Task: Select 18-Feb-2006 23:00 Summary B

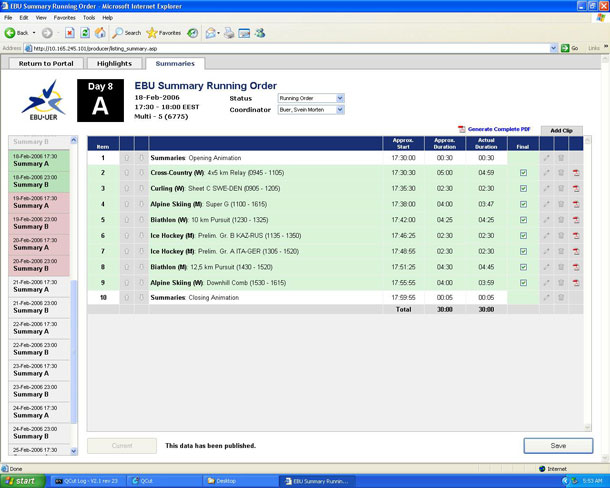Action: click(x=39, y=181)
